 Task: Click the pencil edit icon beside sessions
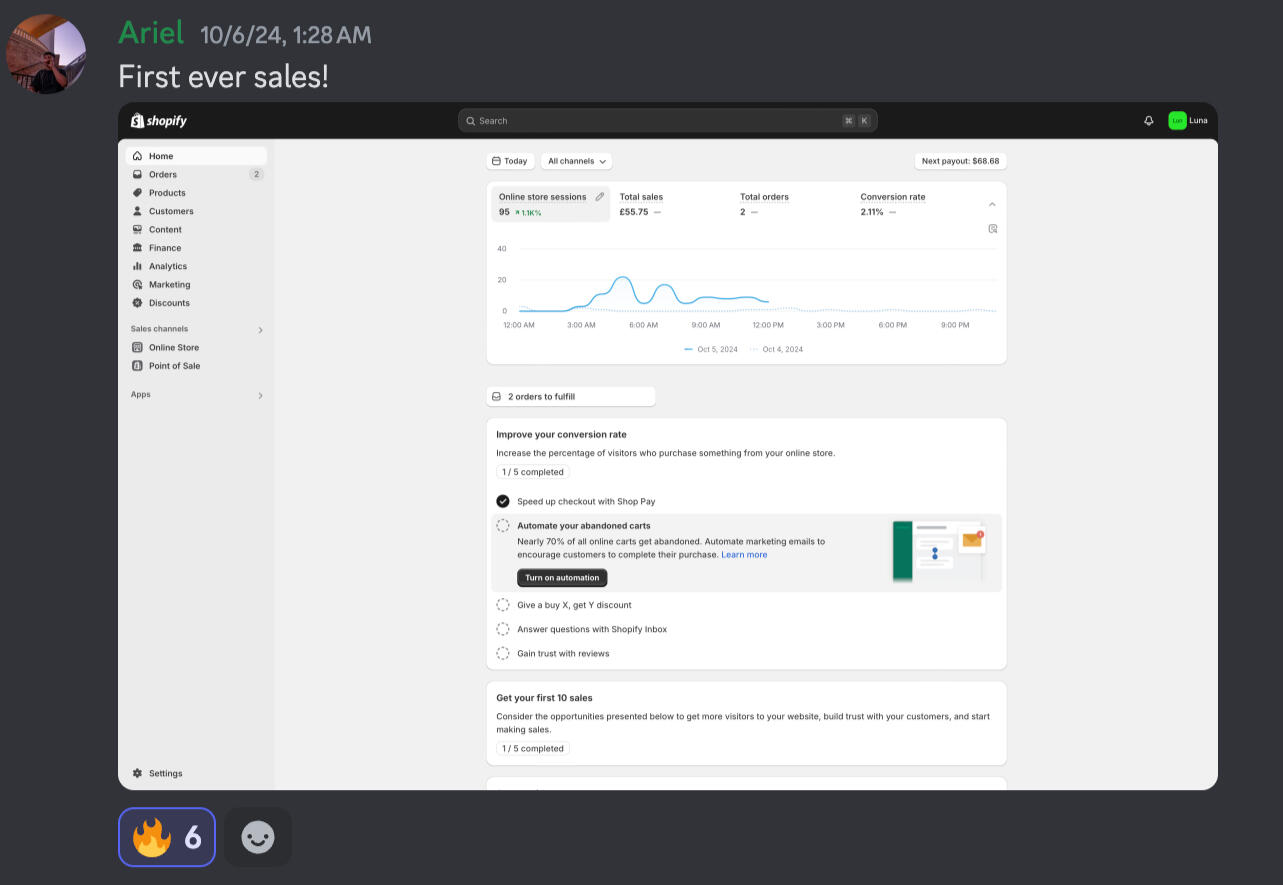coord(600,197)
